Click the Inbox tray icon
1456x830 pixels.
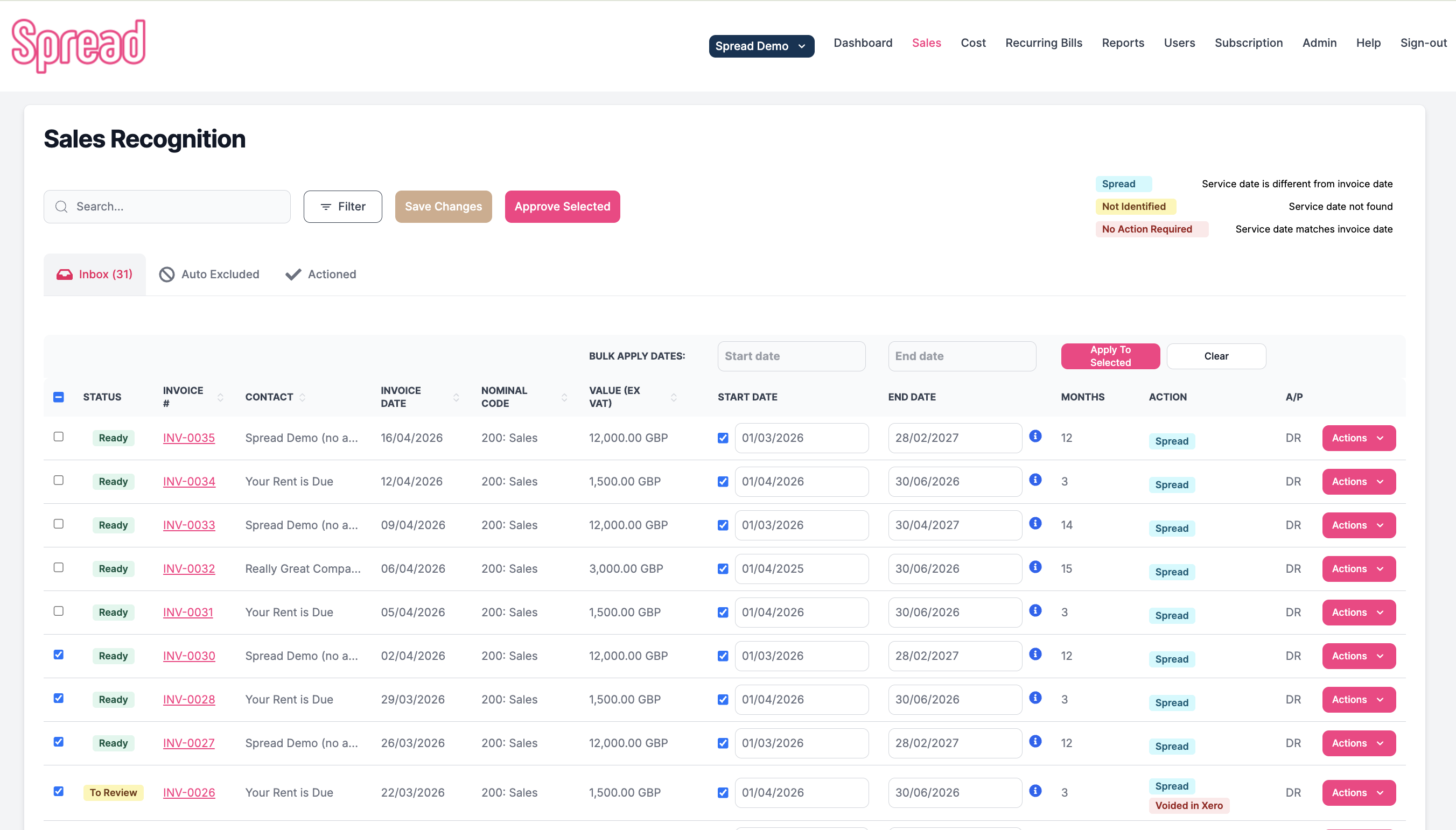coord(65,274)
